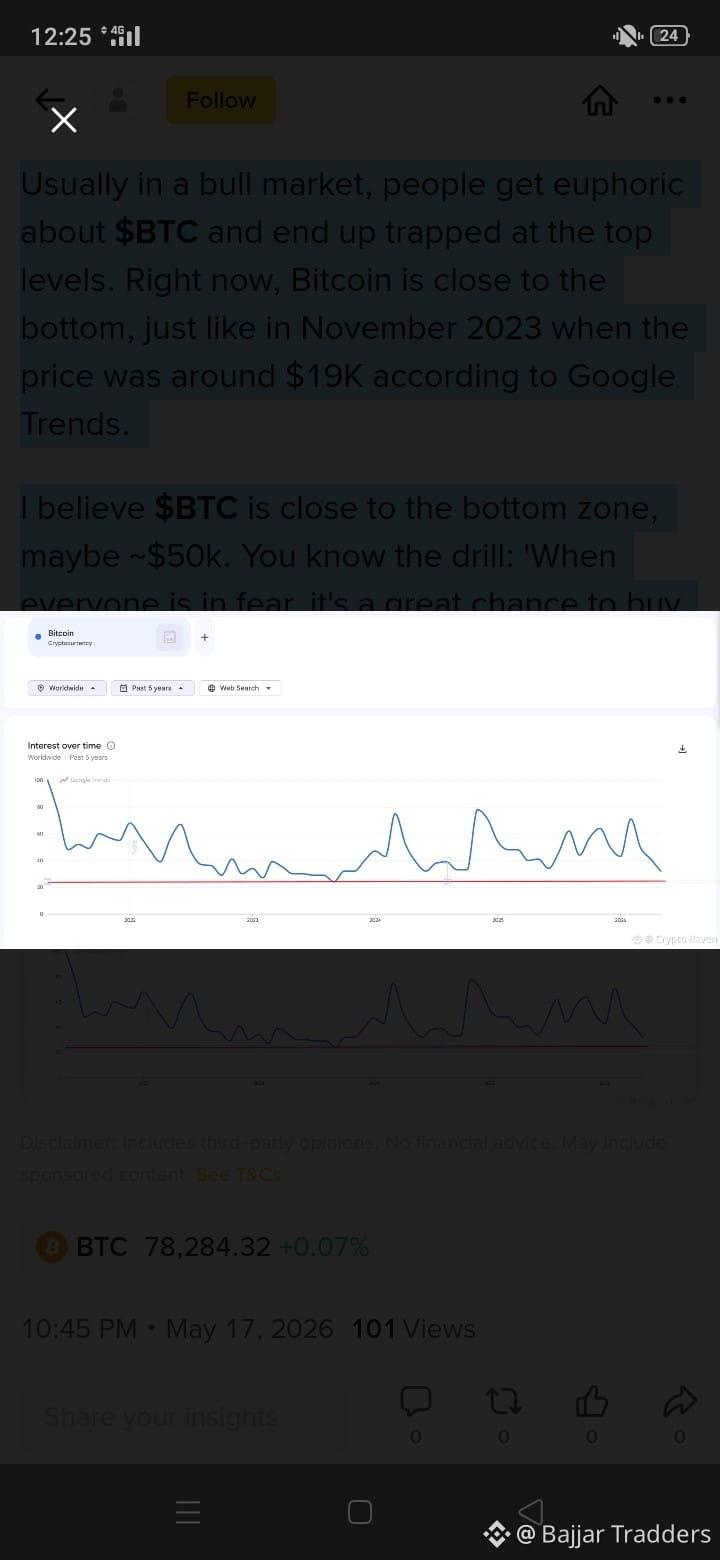Tap the Android recent apps menu button
The height and width of the screenshot is (1560, 720).
pos(188,1512)
